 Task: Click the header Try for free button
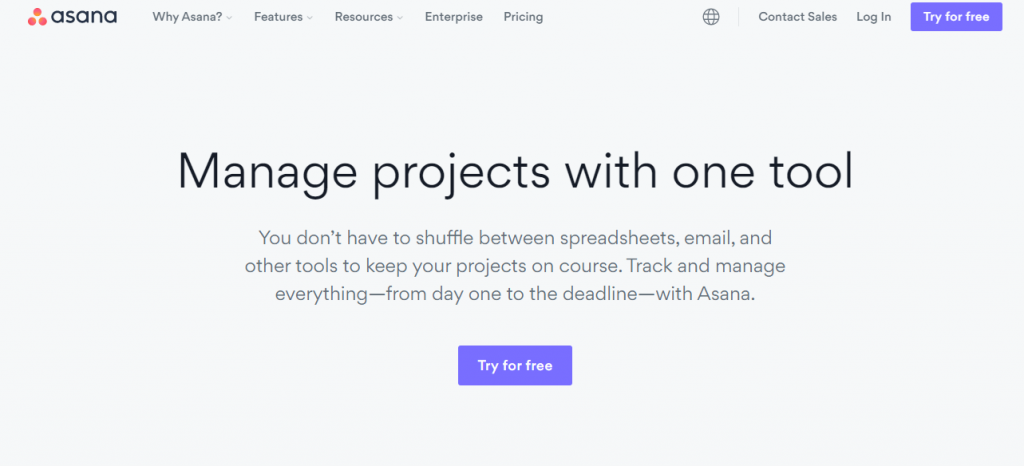click(956, 17)
